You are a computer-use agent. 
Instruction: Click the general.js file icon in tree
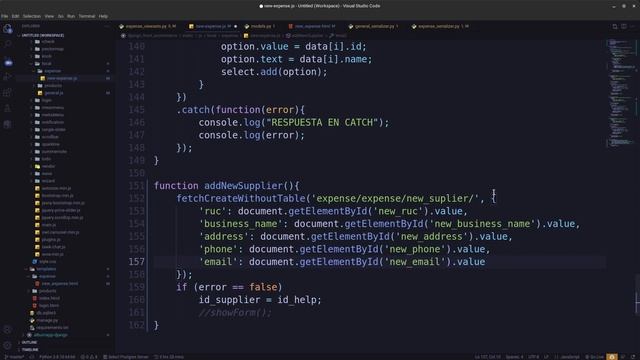click(x=40, y=93)
